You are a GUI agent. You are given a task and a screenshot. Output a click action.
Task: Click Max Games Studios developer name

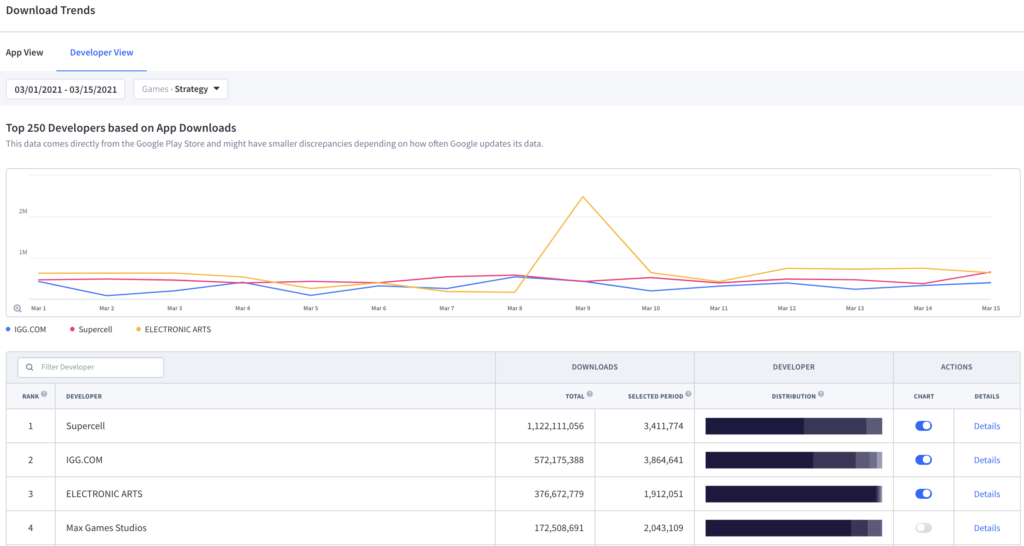[106, 528]
